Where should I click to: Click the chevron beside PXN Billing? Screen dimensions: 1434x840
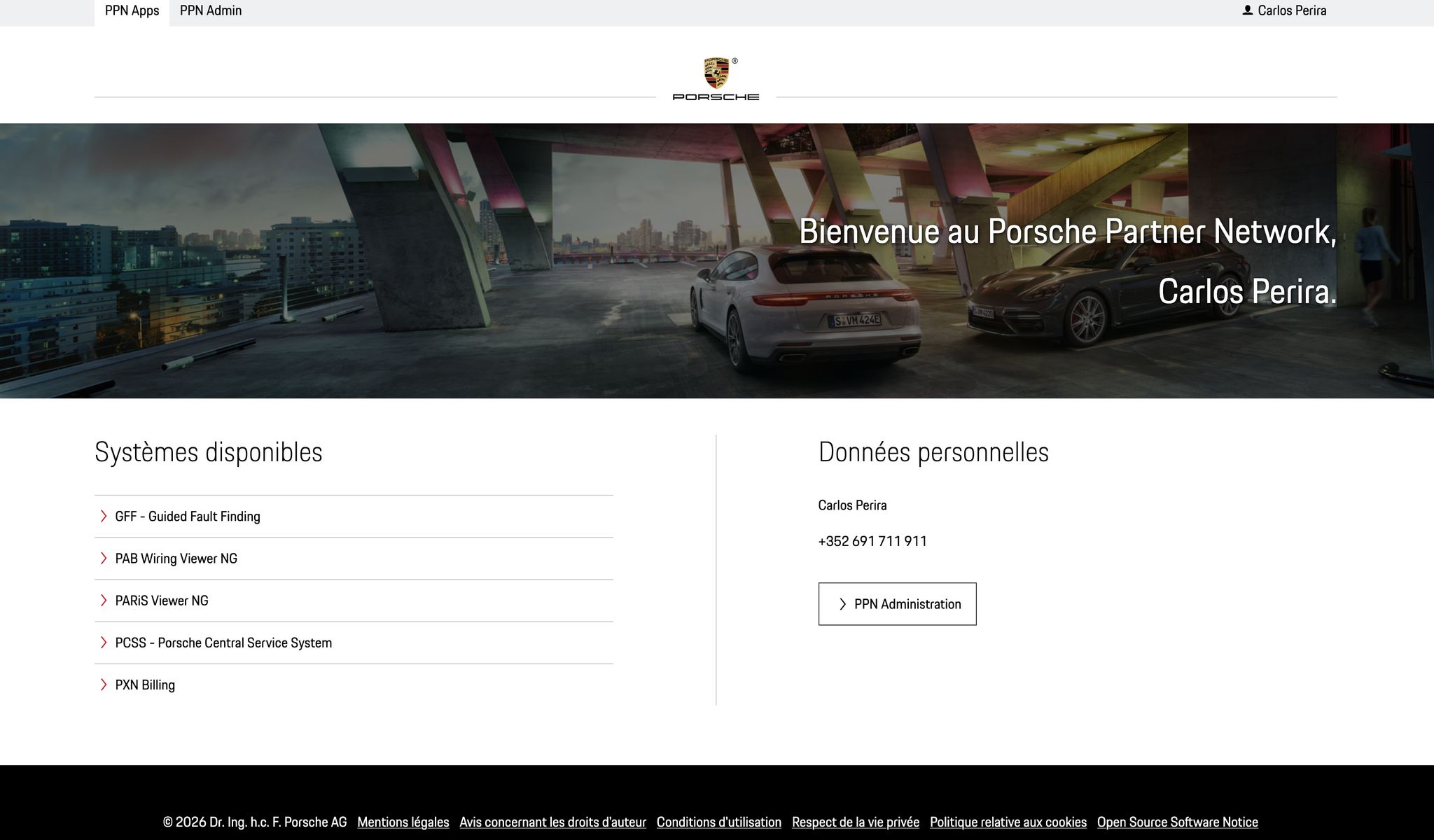[104, 685]
